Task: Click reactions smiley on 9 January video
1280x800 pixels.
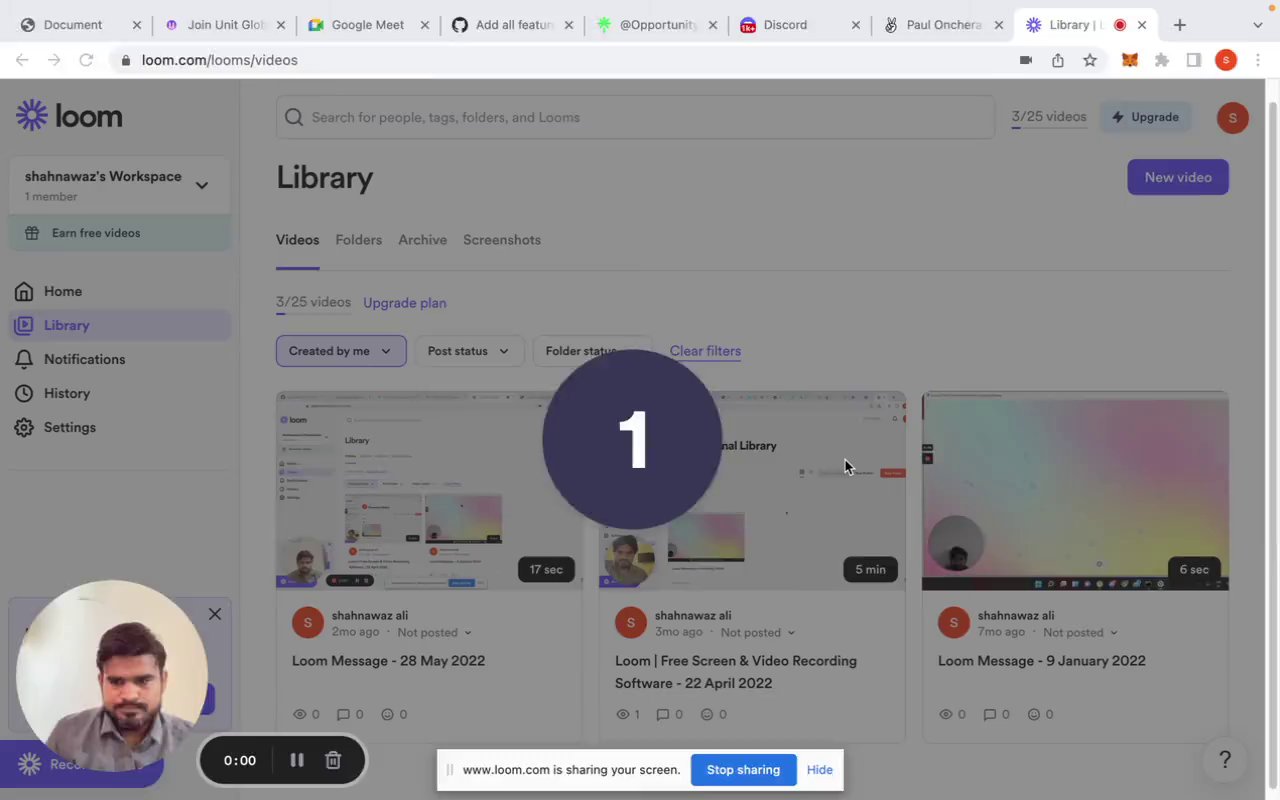Action: point(1033,714)
